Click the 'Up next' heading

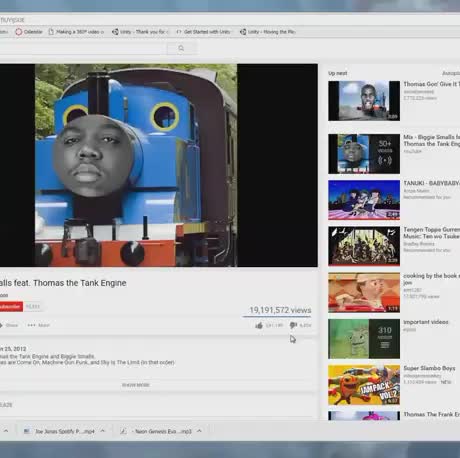(x=337, y=73)
